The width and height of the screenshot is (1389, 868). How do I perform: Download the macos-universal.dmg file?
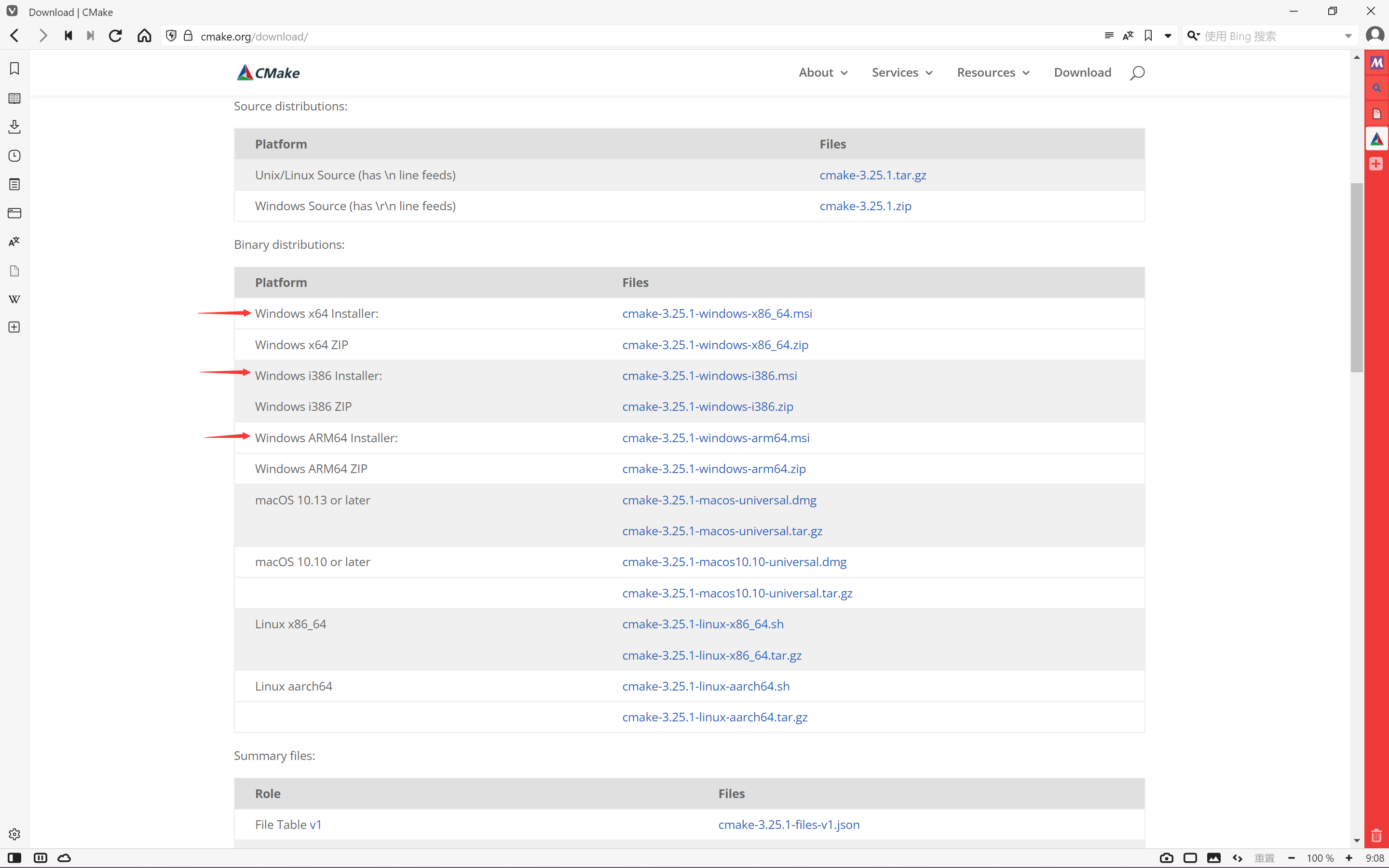point(719,500)
